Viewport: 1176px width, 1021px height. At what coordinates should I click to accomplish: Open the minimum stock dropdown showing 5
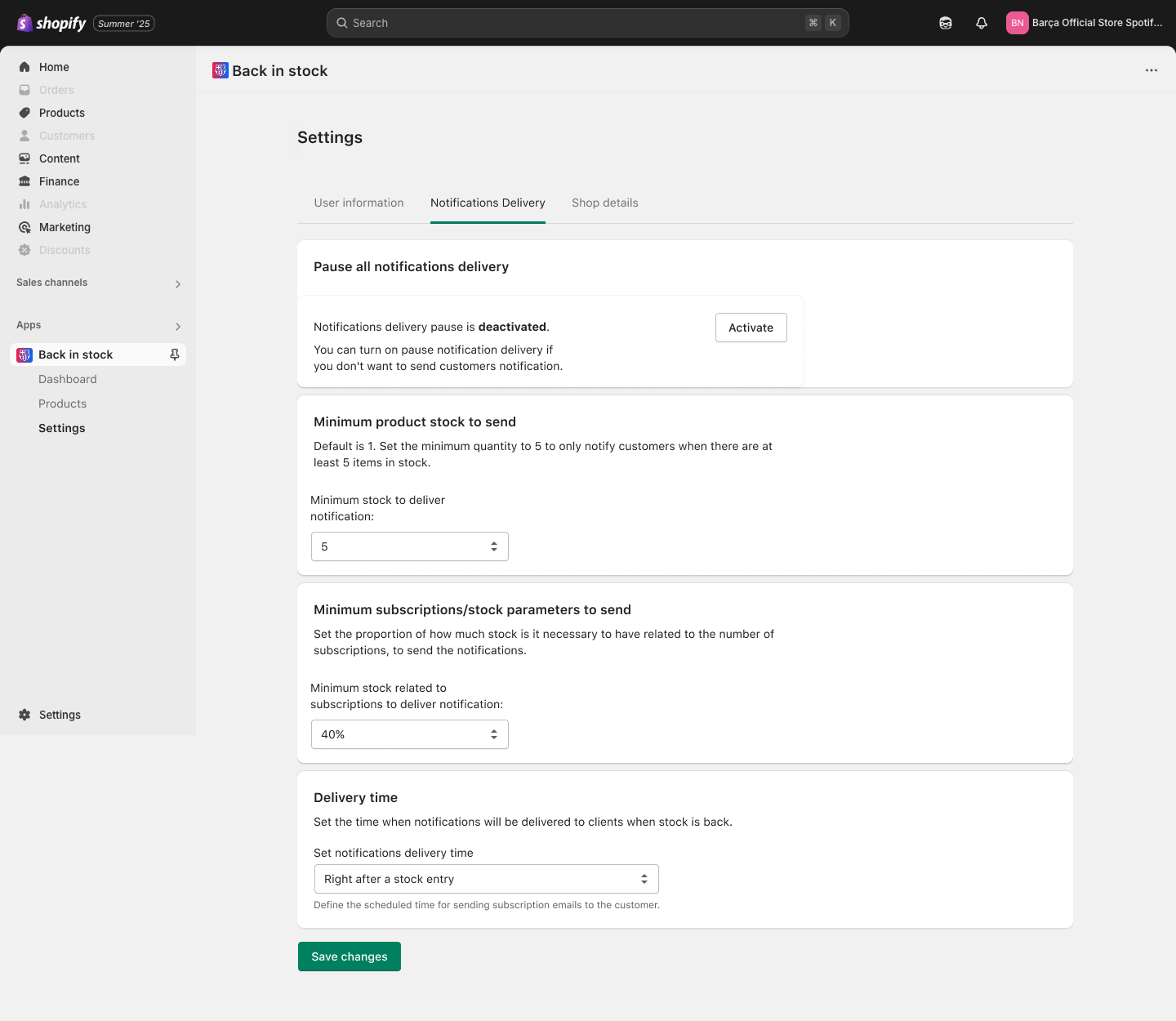410,546
